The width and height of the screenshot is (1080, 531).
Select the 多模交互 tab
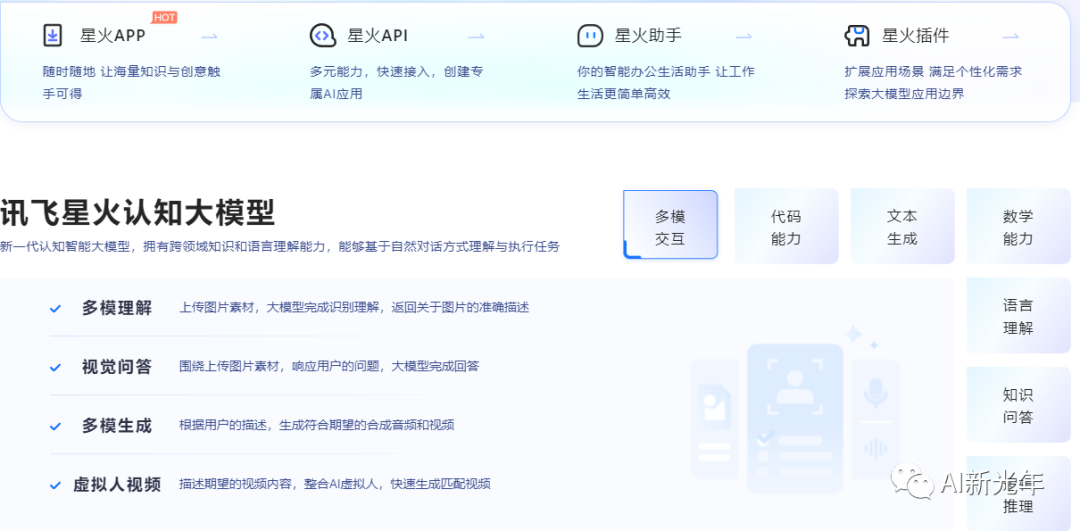(670, 227)
